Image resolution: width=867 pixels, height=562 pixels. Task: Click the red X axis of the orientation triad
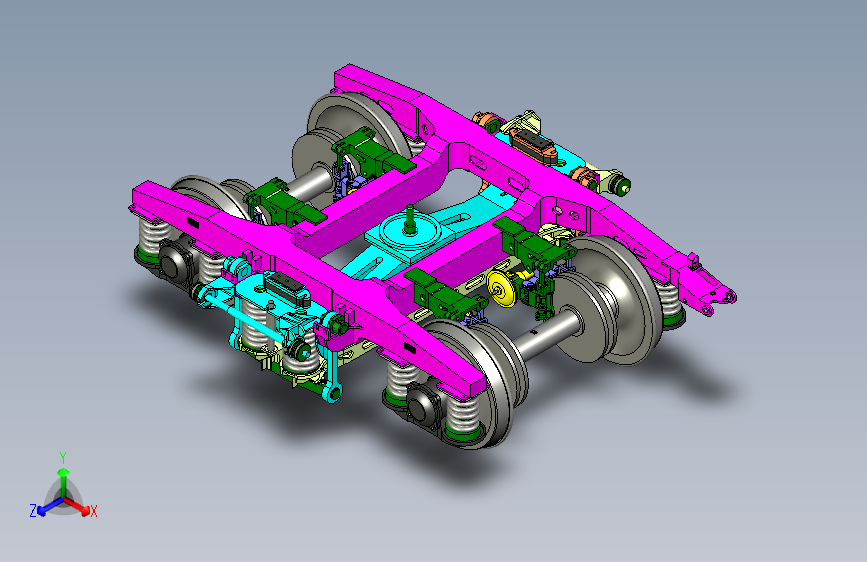[77, 506]
